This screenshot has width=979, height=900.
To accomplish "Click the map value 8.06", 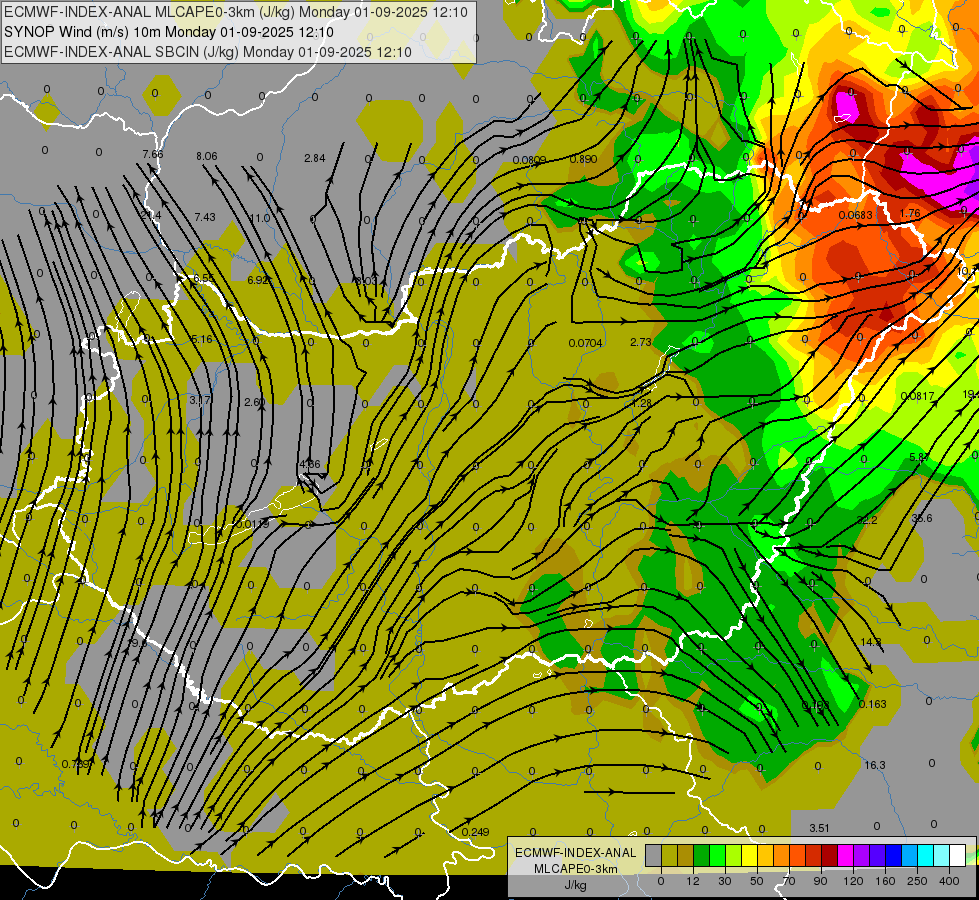I will point(207,156).
